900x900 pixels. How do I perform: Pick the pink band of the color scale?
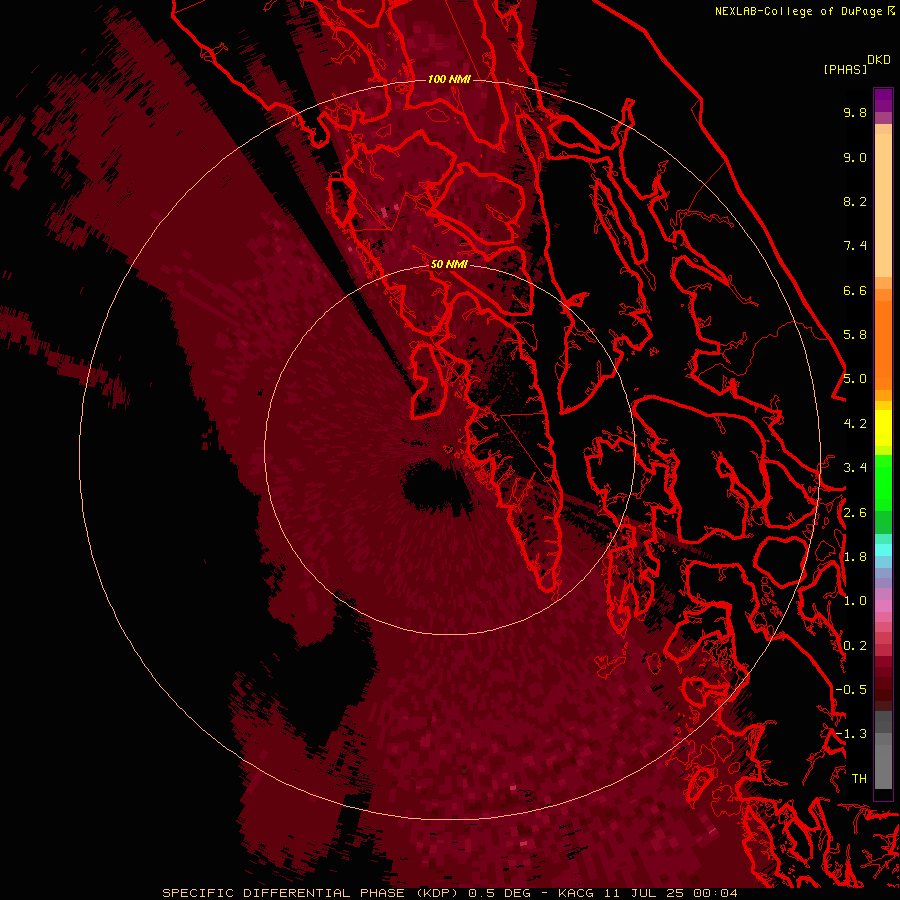(883, 606)
